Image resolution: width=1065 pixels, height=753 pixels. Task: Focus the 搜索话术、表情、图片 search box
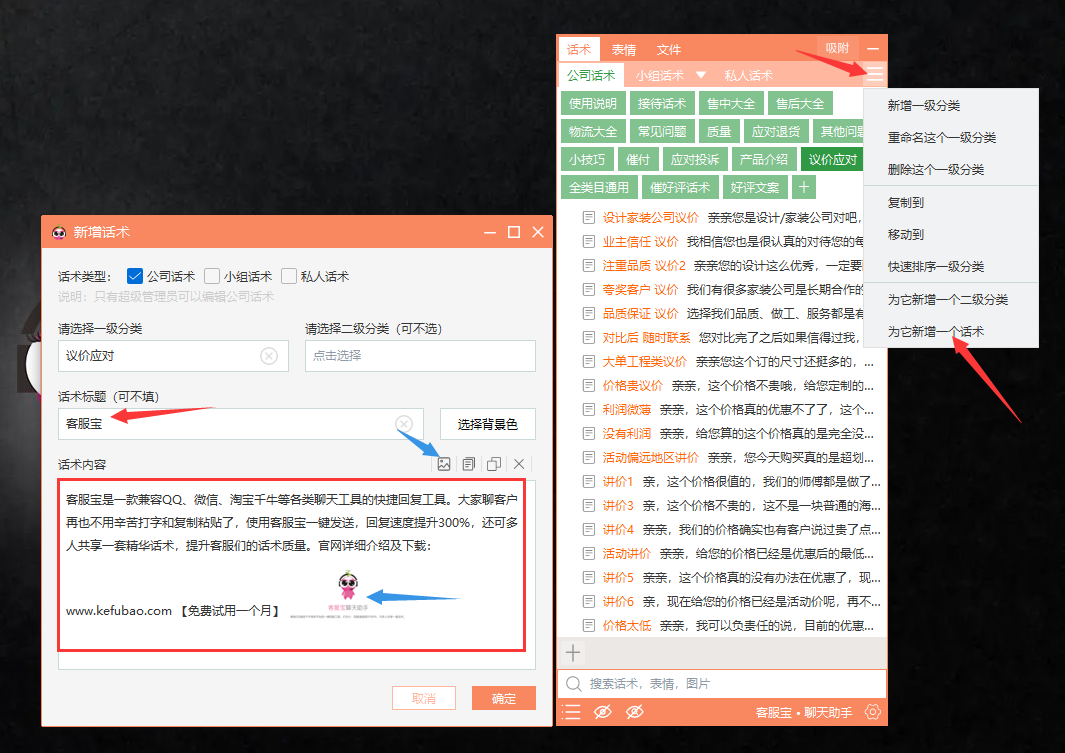pyautogui.click(x=722, y=684)
